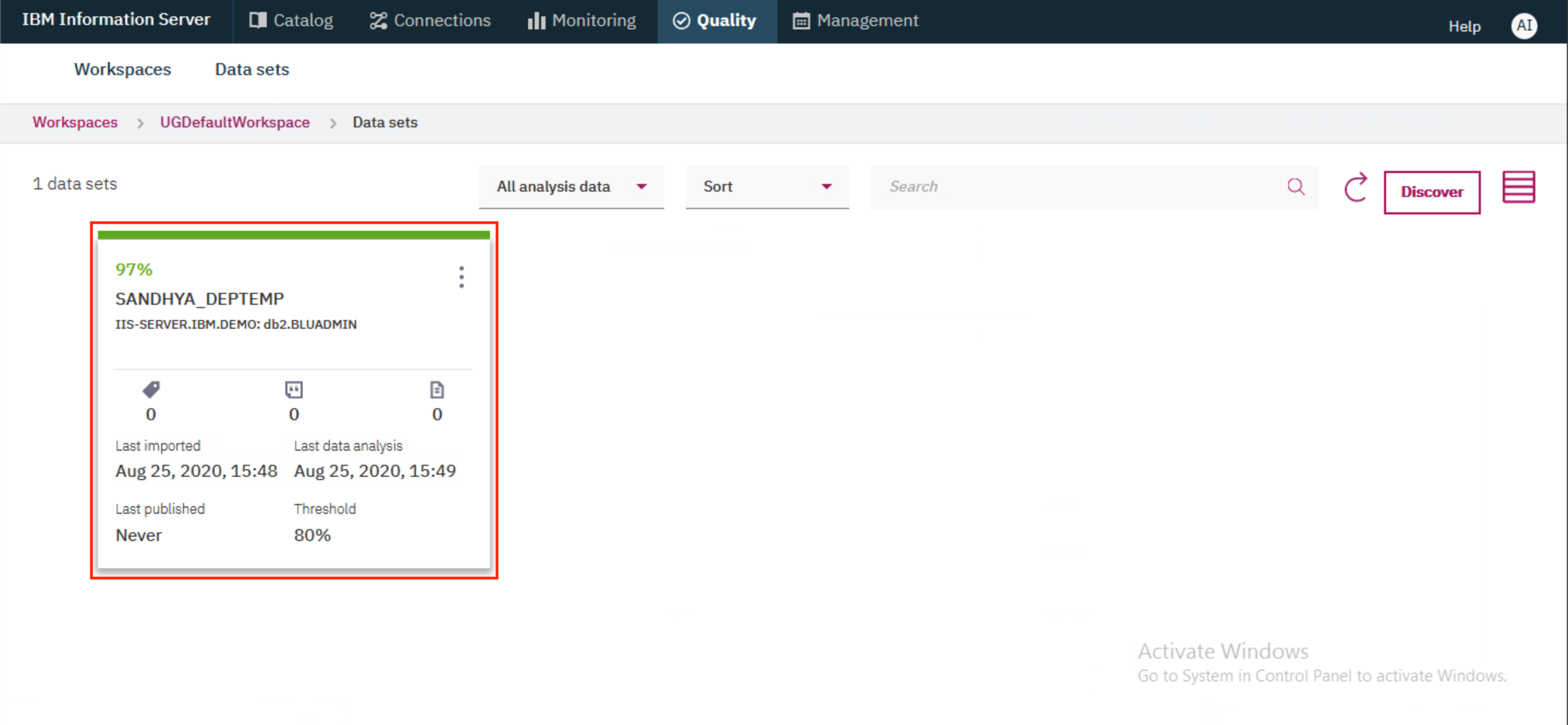Click the Aug 25, 2020, 15:49 analysis date
This screenshot has height=725, width=1568.
tap(375, 471)
